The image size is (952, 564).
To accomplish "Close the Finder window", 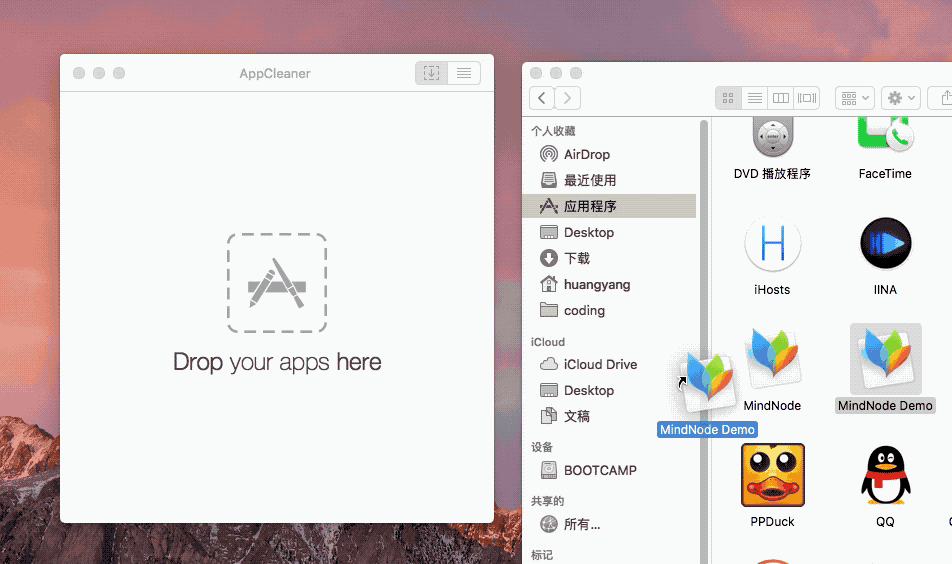I will tap(536, 73).
